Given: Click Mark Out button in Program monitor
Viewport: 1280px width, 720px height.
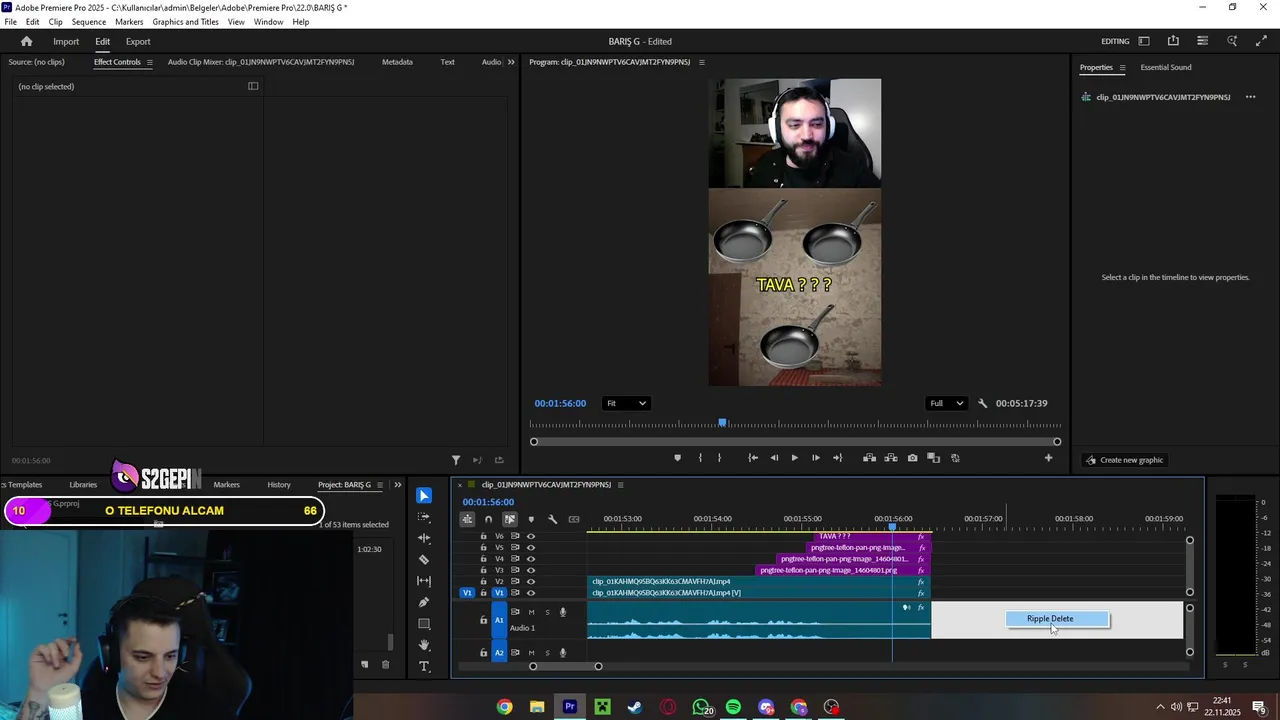Looking at the screenshot, I should [719, 458].
